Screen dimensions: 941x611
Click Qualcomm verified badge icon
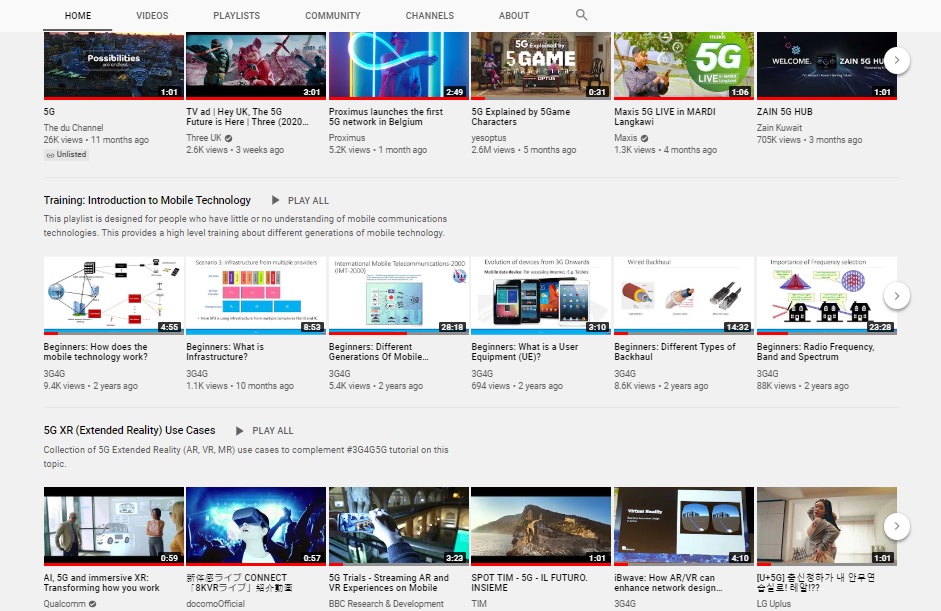coord(92,604)
